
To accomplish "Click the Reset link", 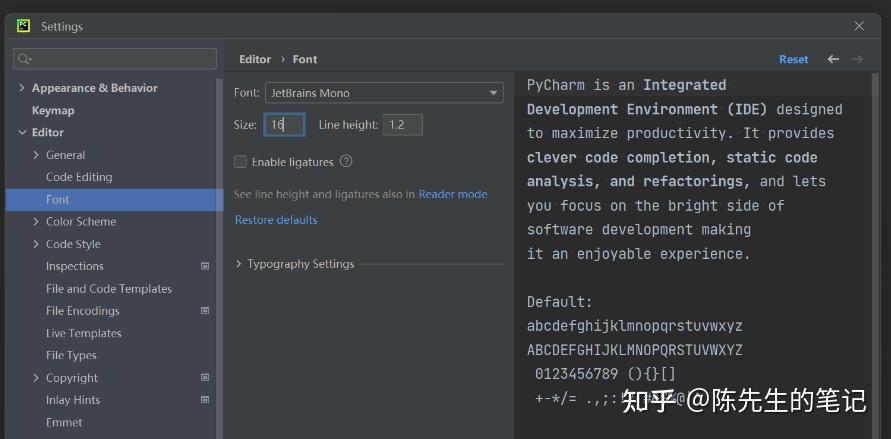I will [x=793, y=59].
